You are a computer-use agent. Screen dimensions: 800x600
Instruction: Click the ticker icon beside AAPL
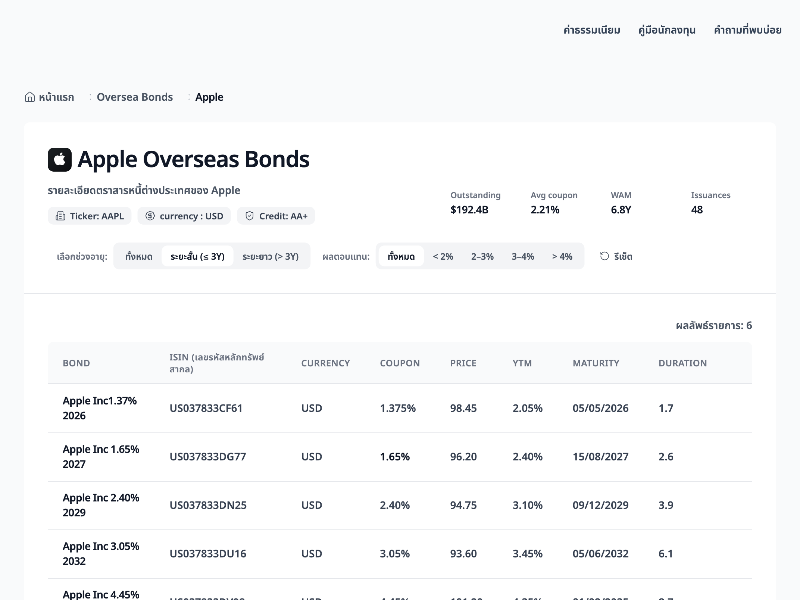(x=60, y=216)
